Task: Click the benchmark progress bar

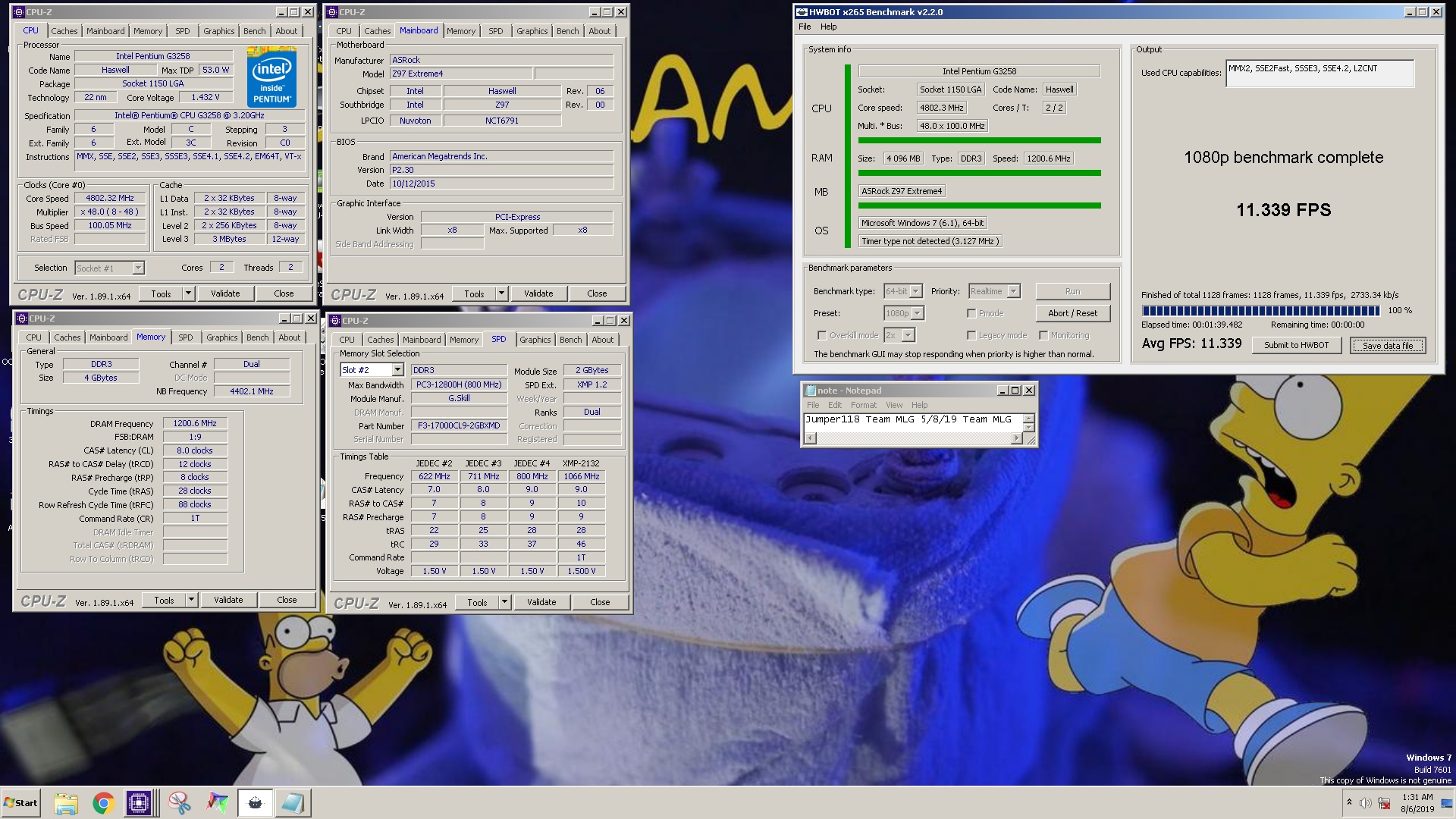Action: [1260, 310]
